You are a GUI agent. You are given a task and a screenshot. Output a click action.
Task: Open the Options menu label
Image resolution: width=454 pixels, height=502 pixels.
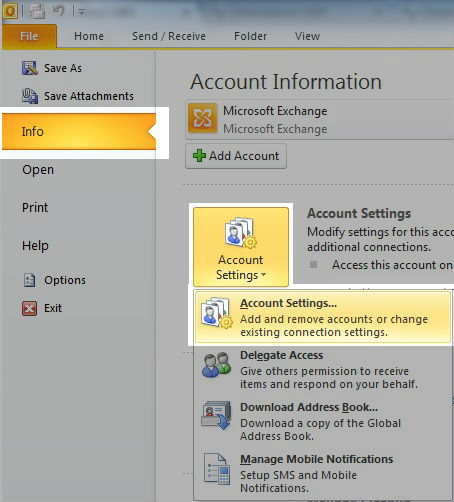[65, 280]
